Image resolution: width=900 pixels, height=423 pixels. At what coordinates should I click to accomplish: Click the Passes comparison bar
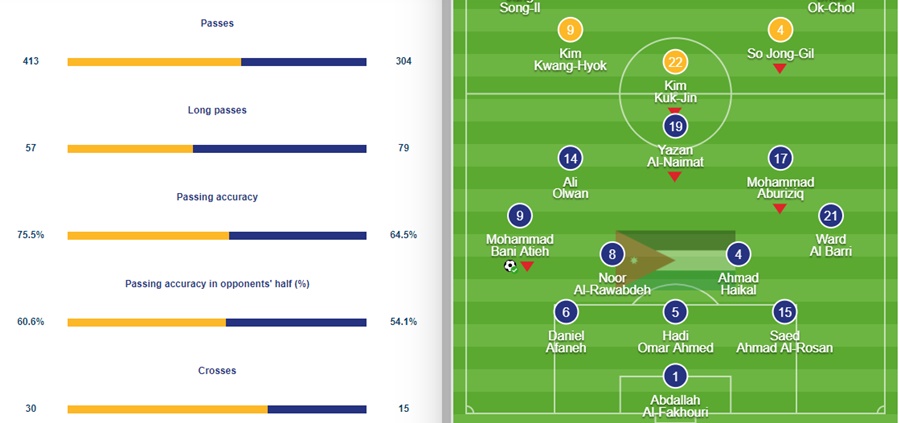[217, 62]
